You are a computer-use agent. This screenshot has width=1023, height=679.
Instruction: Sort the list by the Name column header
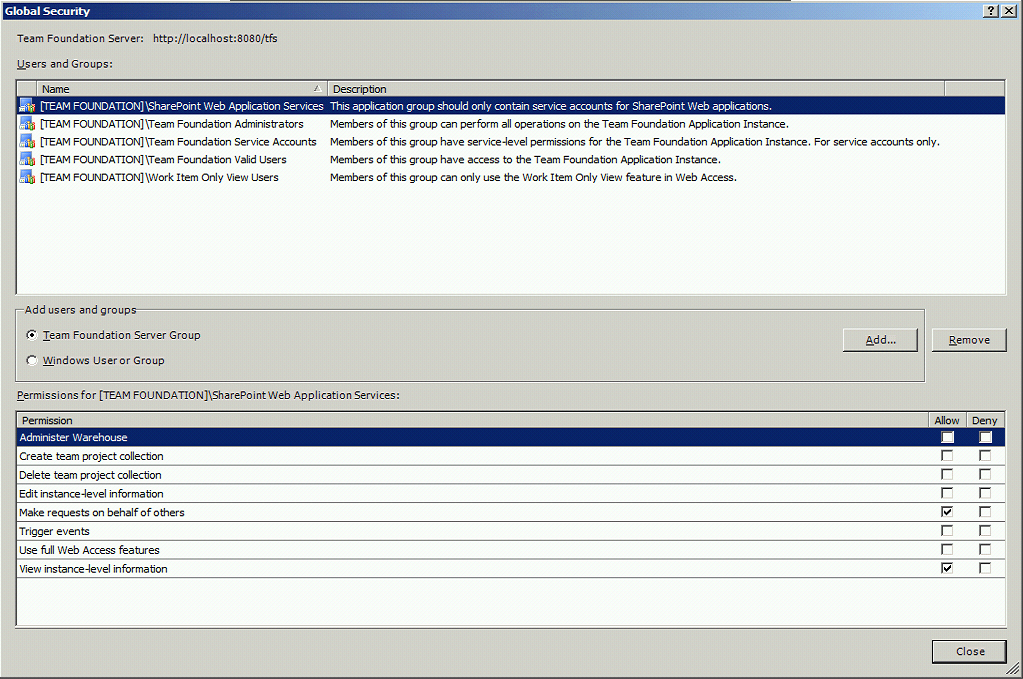click(182, 89)
